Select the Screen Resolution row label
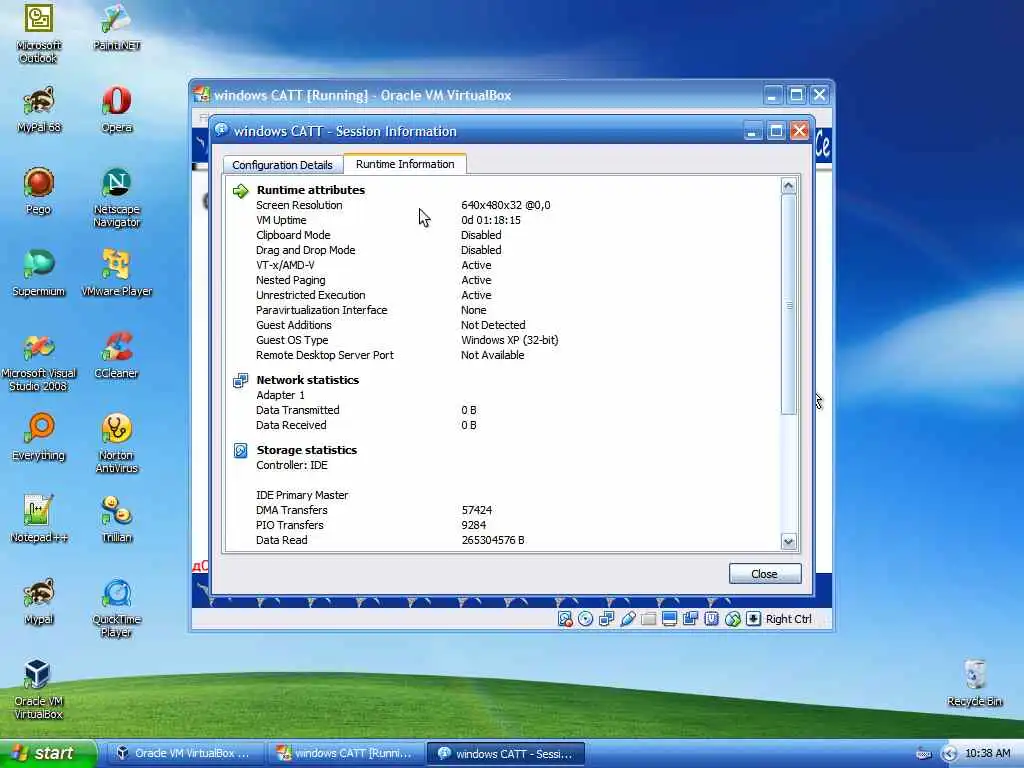The height and width of the screenshot is (768, 1024). tap(299, 205)
